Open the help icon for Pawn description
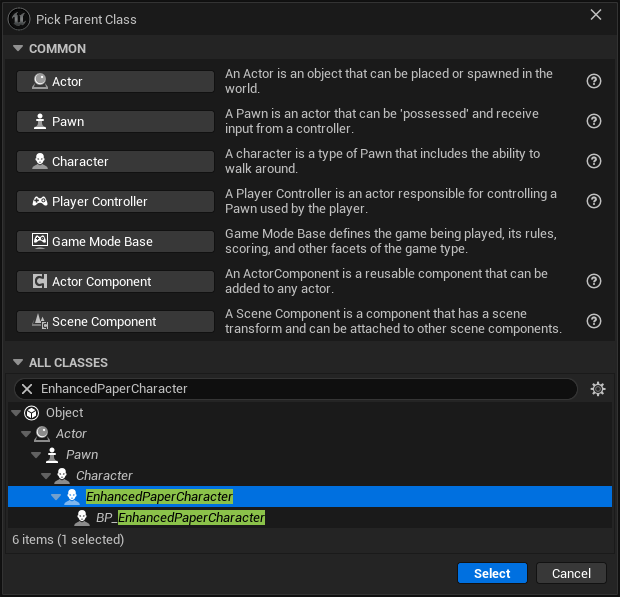 [x=594, y=121]
